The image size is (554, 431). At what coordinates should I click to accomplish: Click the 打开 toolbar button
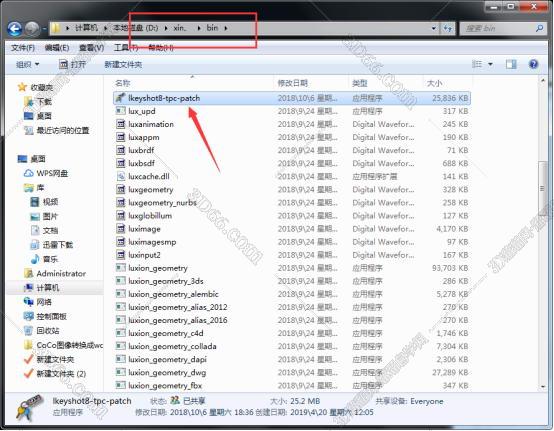coord(72,64)
